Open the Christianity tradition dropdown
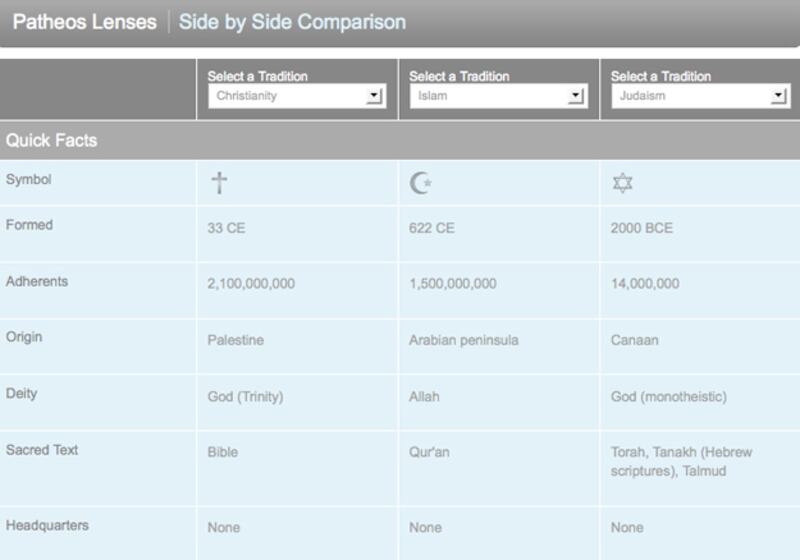Viewport: 800px width, 560px height. point(297,95)
